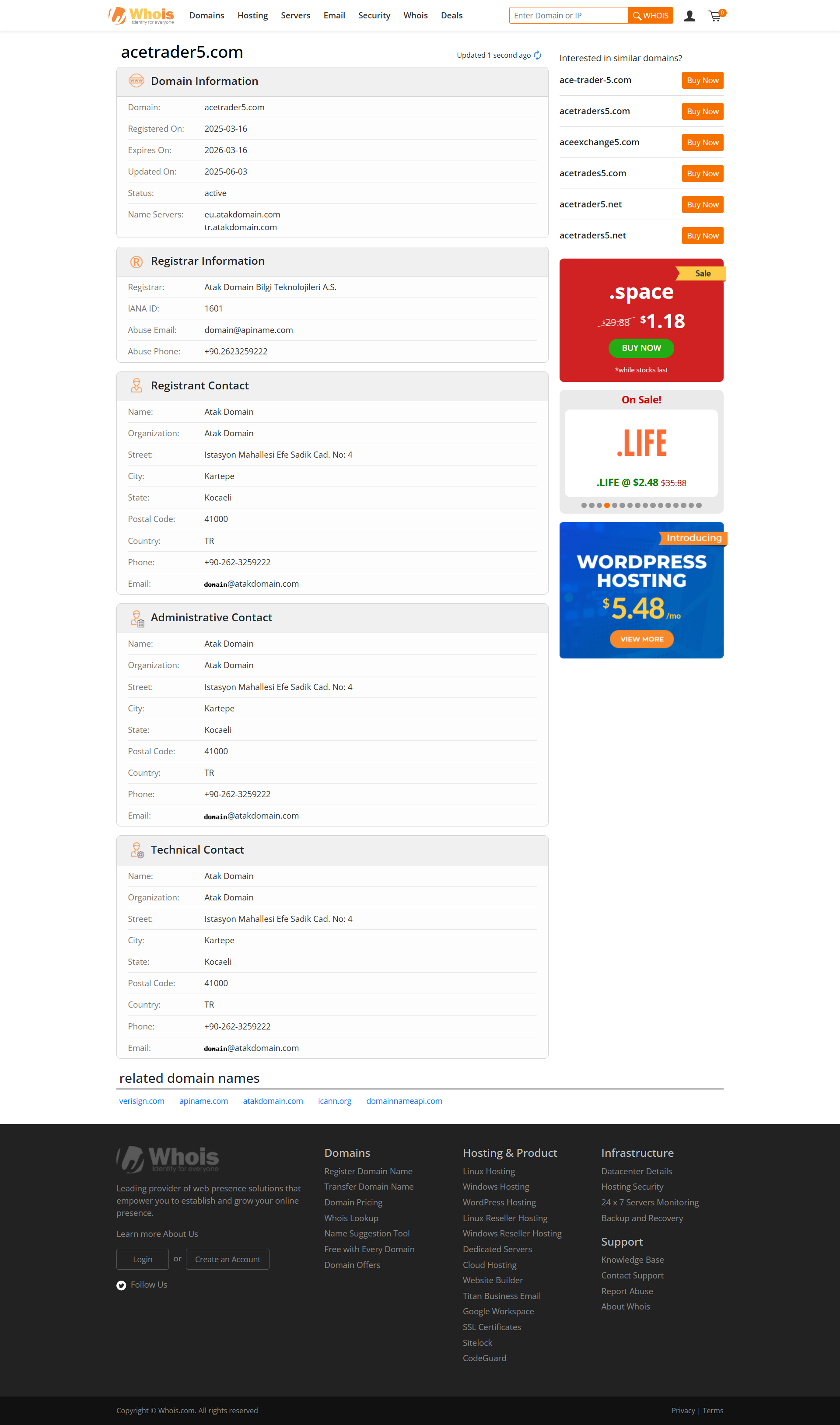The width and height of the screenshot is (840, 1425).
Task: Buy acetraders5.com with Buy Now
Action: (x=703, y=112)
